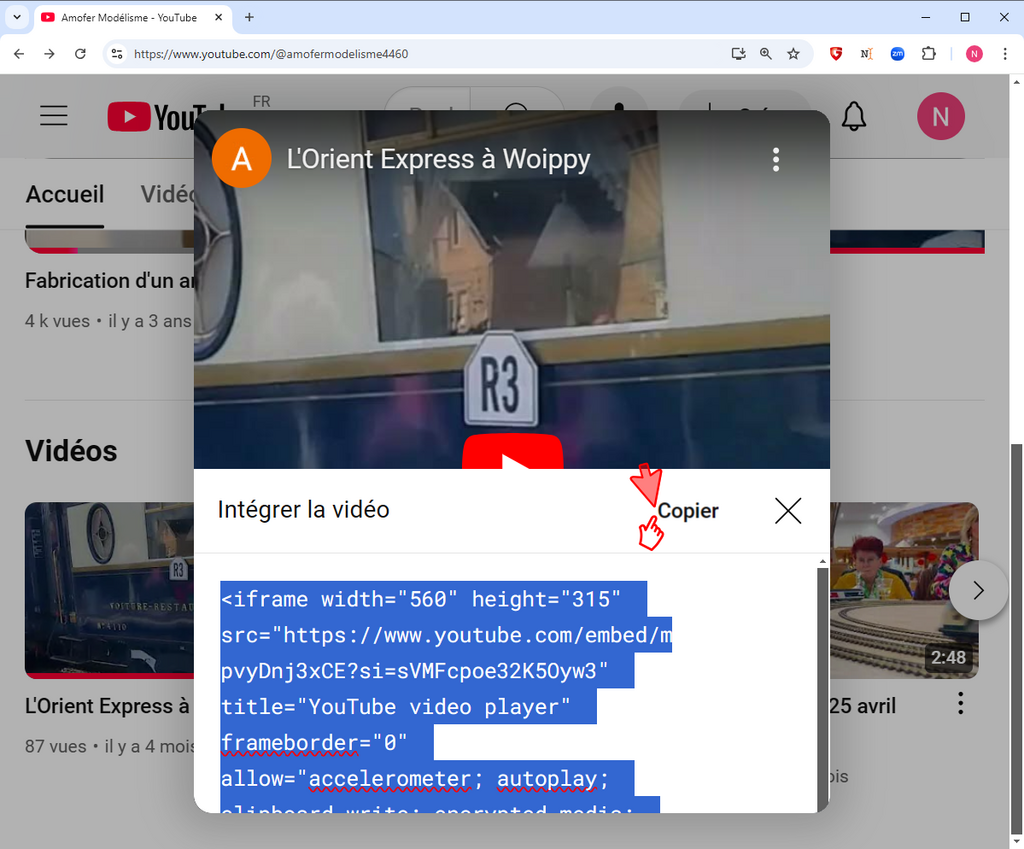Click the Copier button
Screen dimensions: 1024x849
click(x=688, y=511)
